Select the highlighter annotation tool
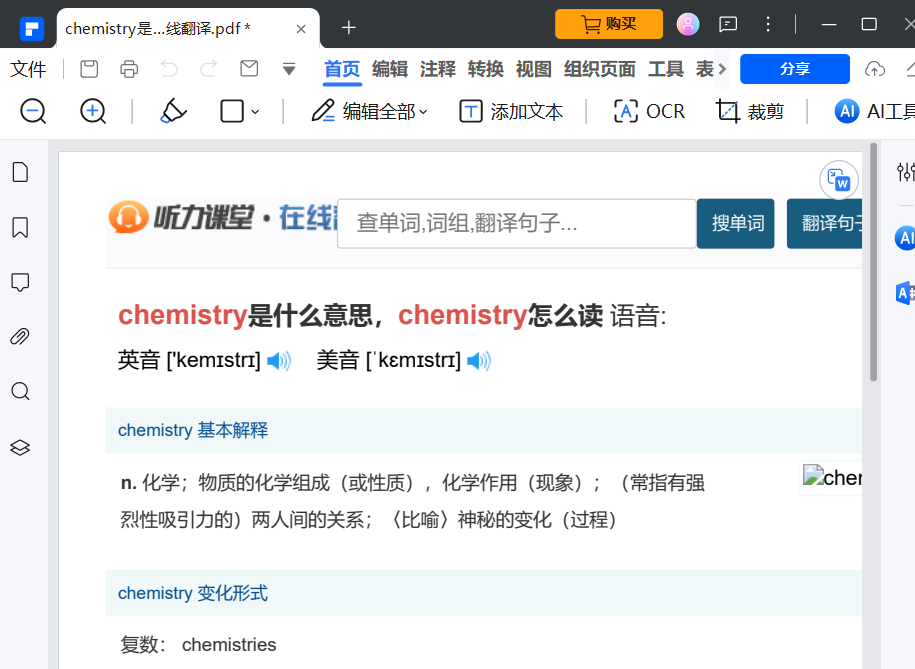The width and height of the screenshot is (915, 669). point(172,111)
